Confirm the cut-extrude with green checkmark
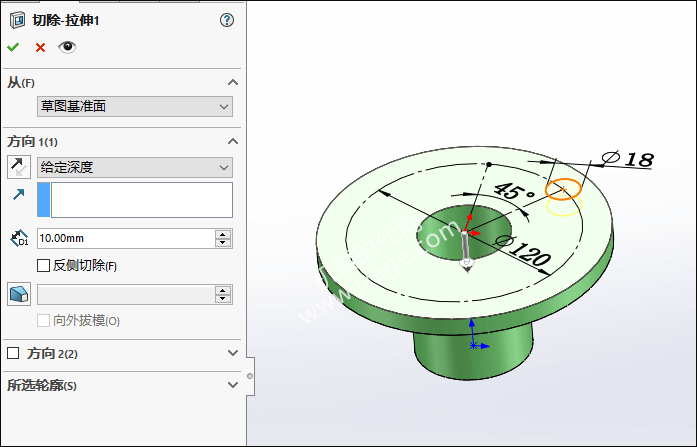The width and height of the screenshot is (697, 447). [x=13, y=47]
